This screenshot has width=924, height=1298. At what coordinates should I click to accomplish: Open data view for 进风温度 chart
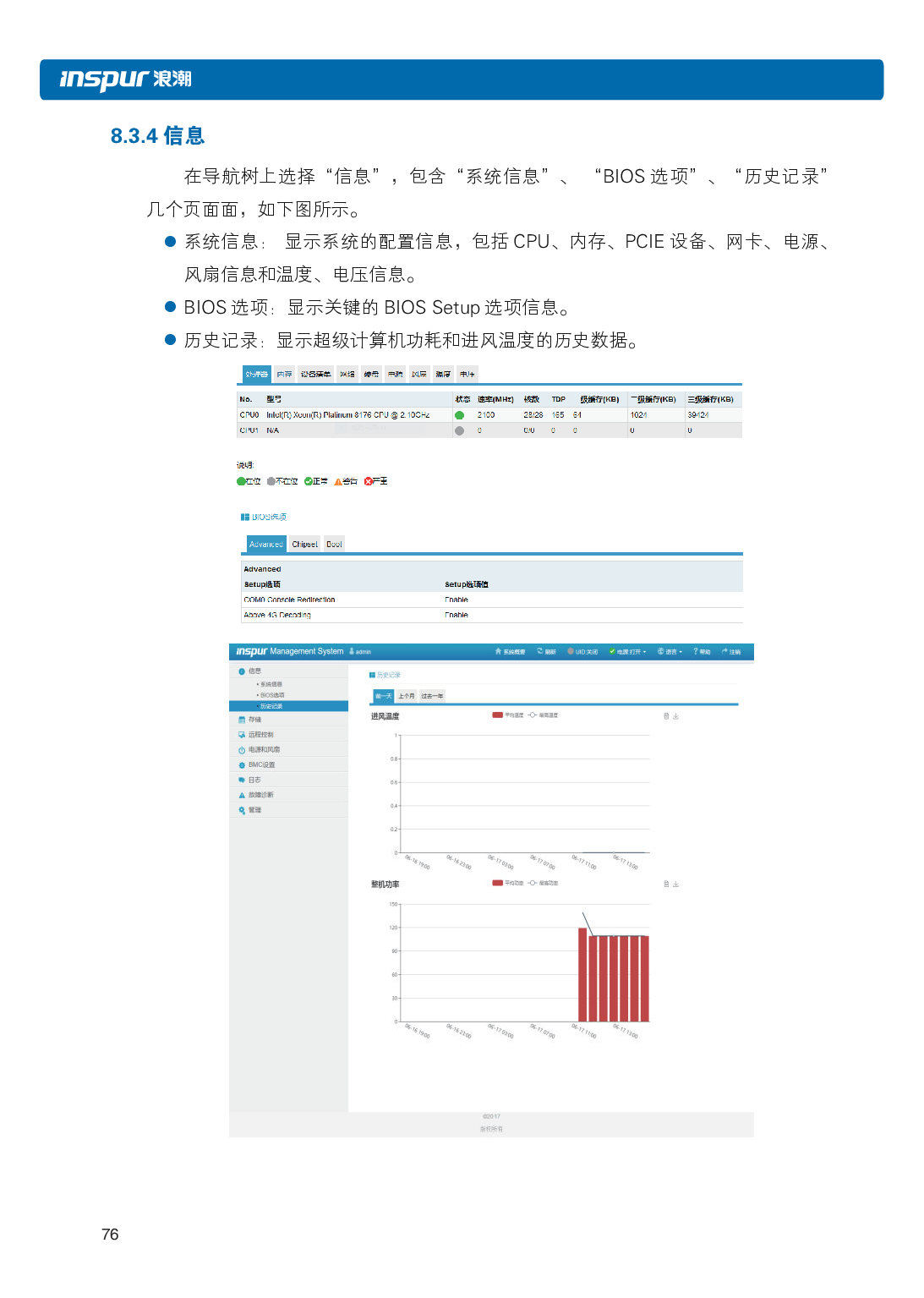[666, 716]
